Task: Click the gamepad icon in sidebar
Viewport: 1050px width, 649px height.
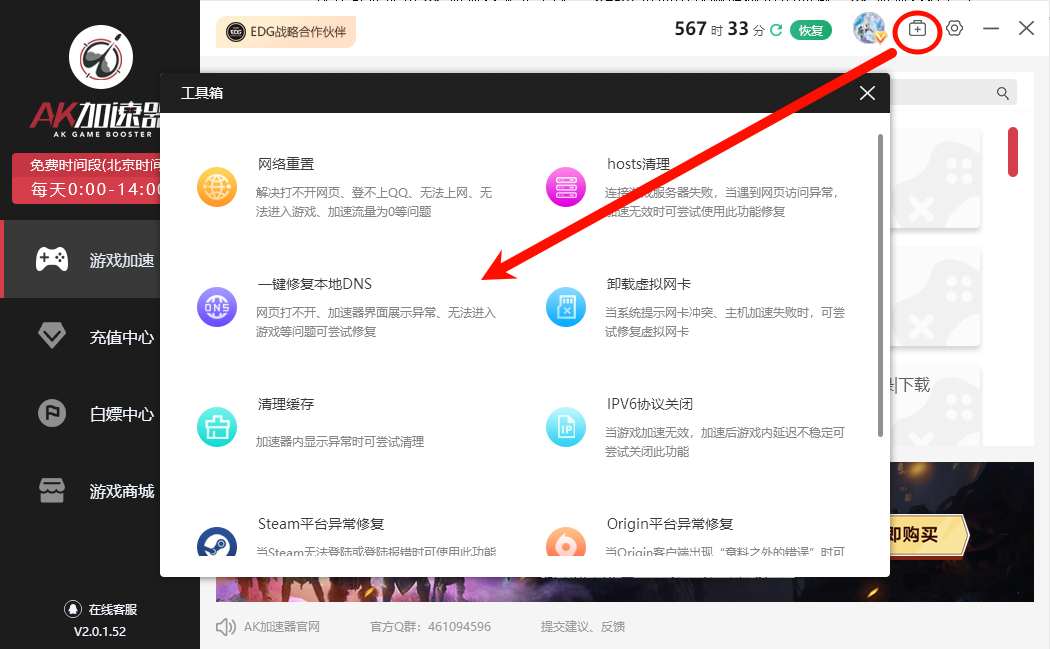Action: (x=52, y=259)
